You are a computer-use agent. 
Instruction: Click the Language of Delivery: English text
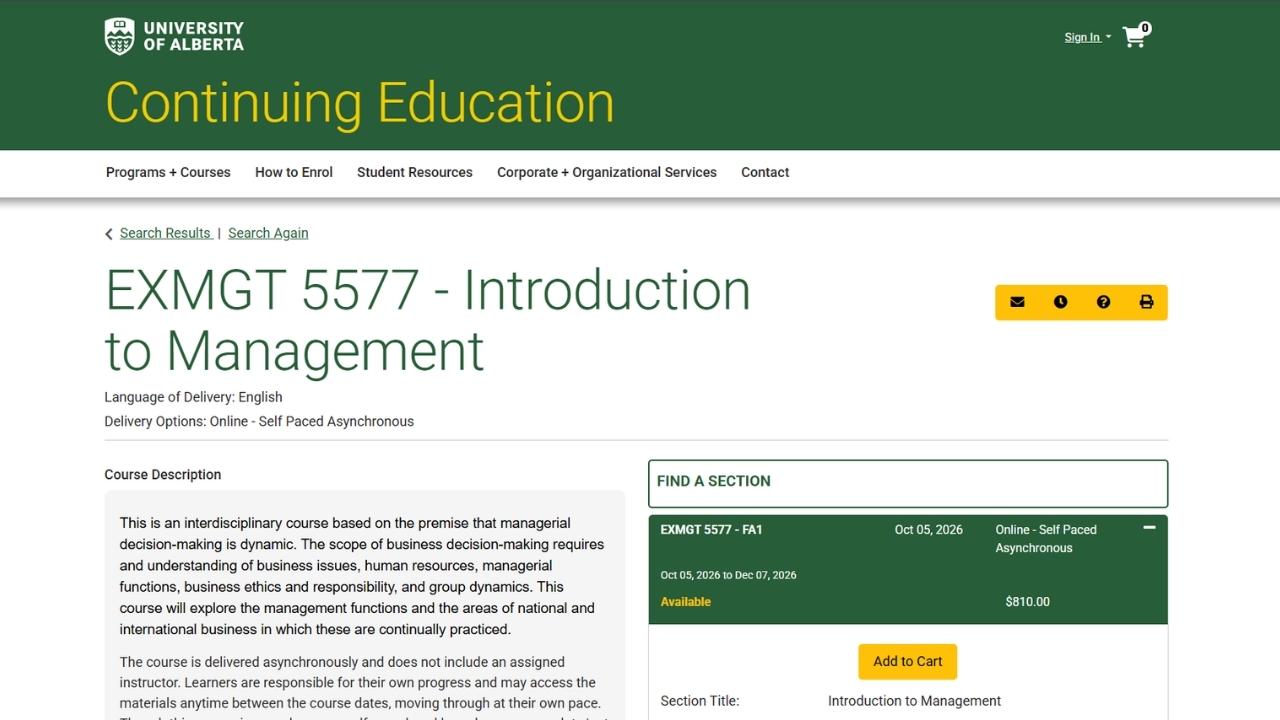coord(194,397)
